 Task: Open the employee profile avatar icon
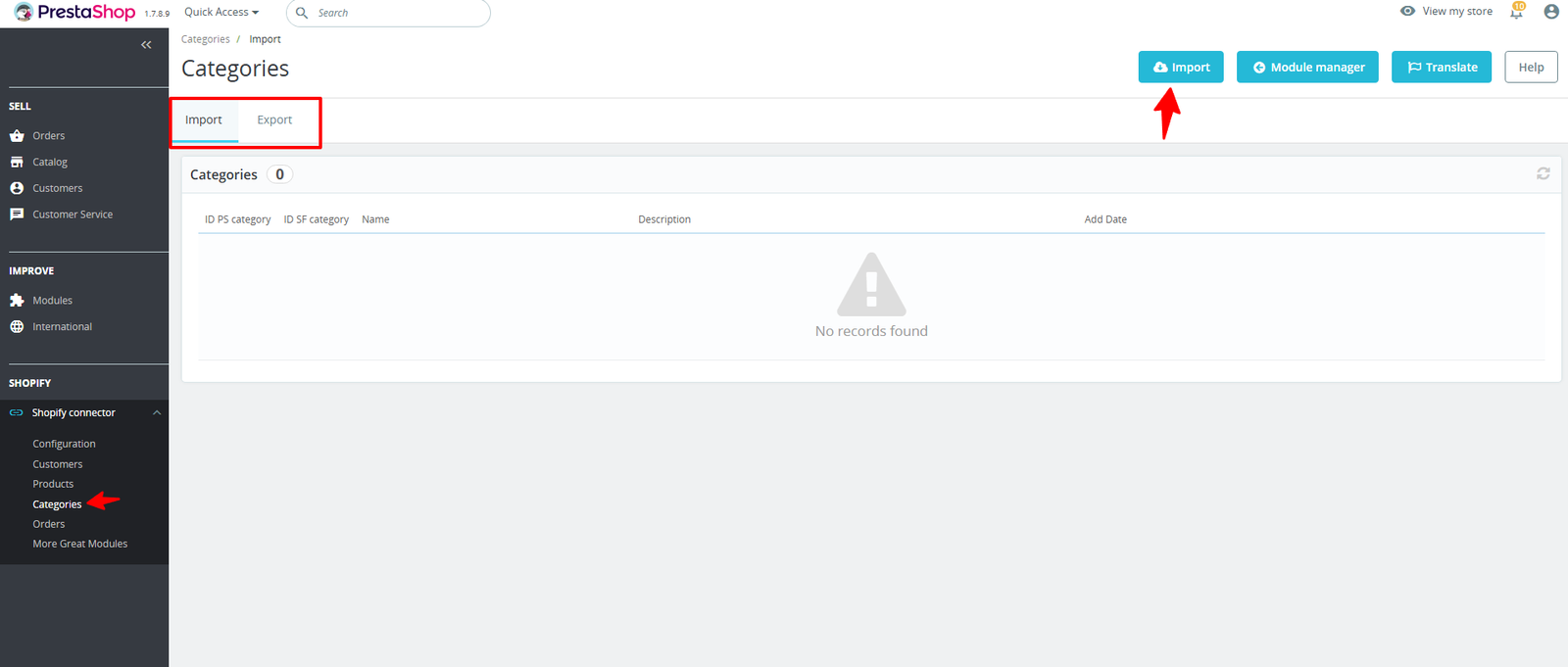(x=1551, y=12)
